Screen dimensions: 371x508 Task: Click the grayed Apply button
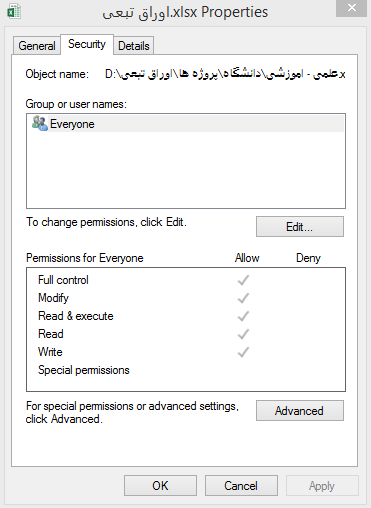(322, 486)
